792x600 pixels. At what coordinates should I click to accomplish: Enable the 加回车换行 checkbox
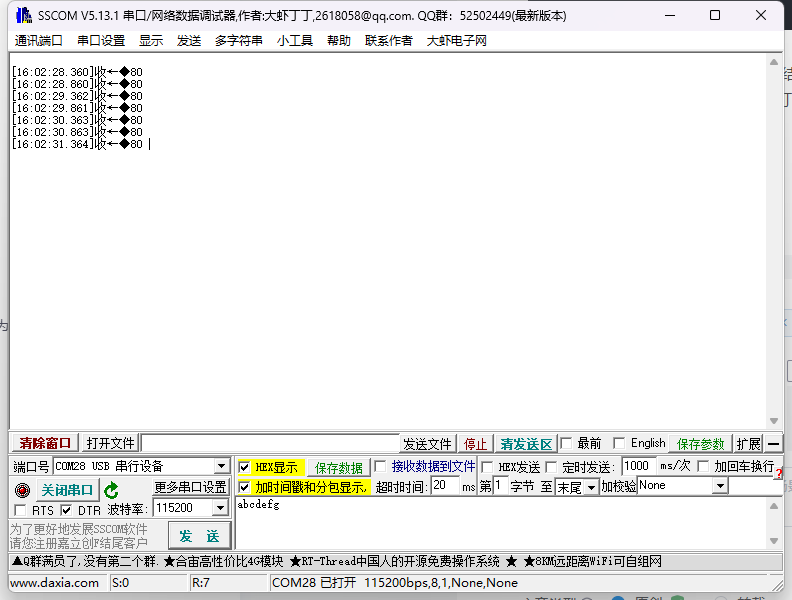coord(703,466)
